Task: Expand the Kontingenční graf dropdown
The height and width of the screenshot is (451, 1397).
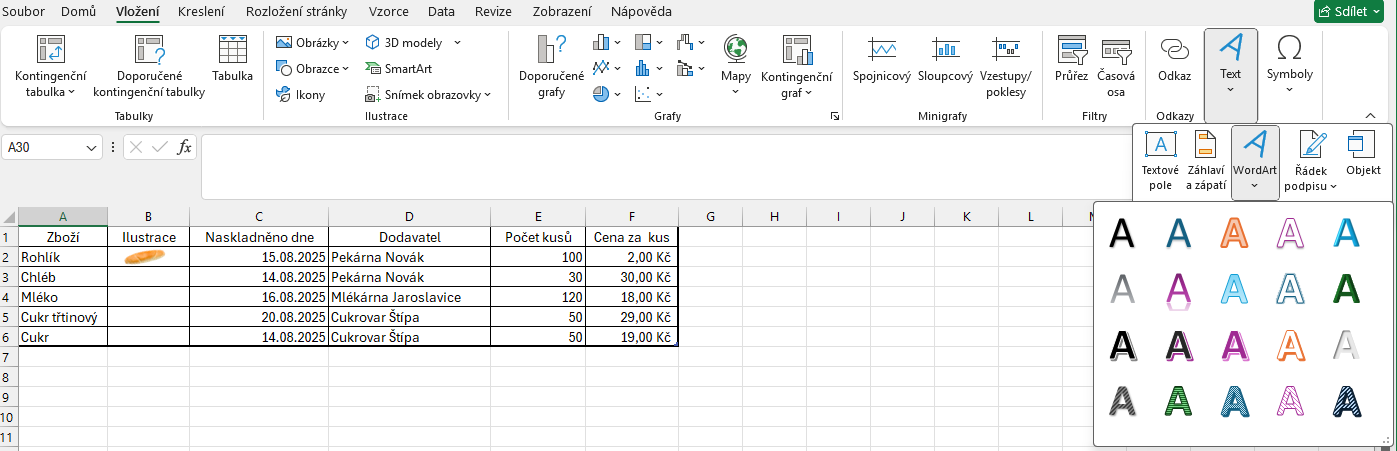Action: pos(807,92)
